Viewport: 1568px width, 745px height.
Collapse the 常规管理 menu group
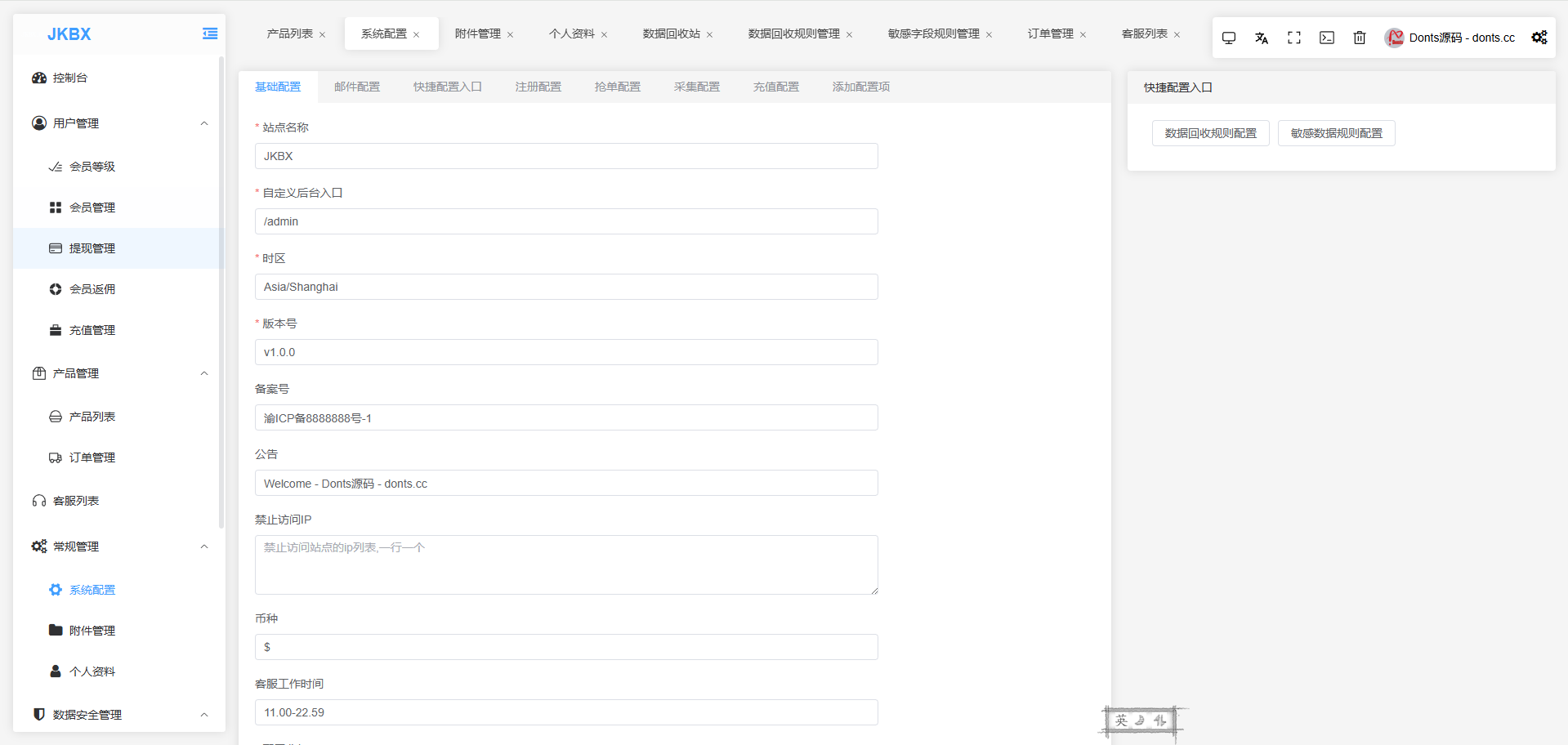(204, 546)
